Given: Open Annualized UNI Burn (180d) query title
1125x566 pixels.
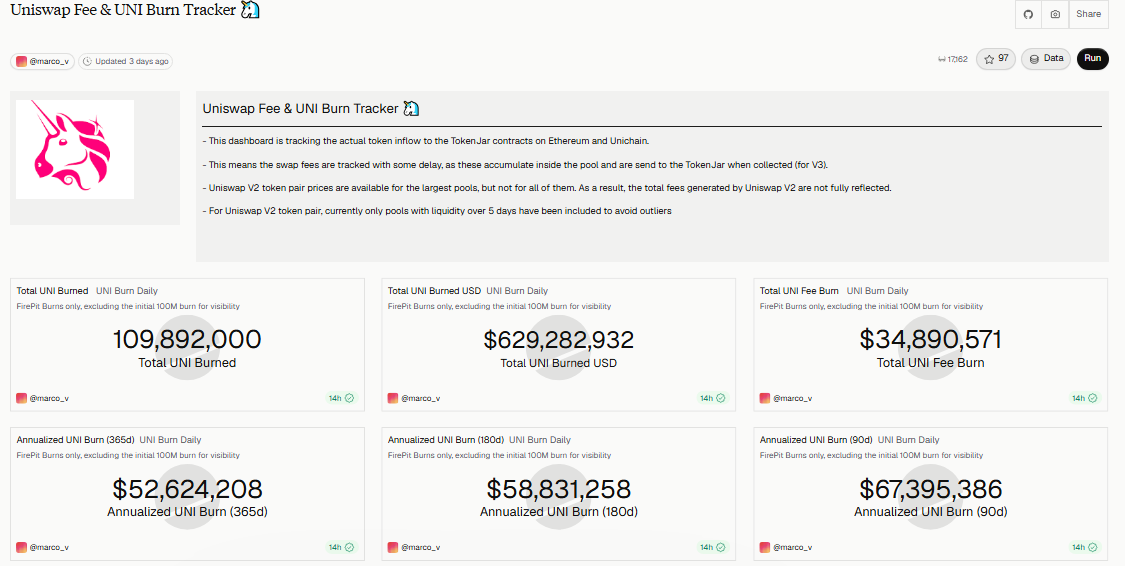Looking at the screenshot, I should (446, 440).
